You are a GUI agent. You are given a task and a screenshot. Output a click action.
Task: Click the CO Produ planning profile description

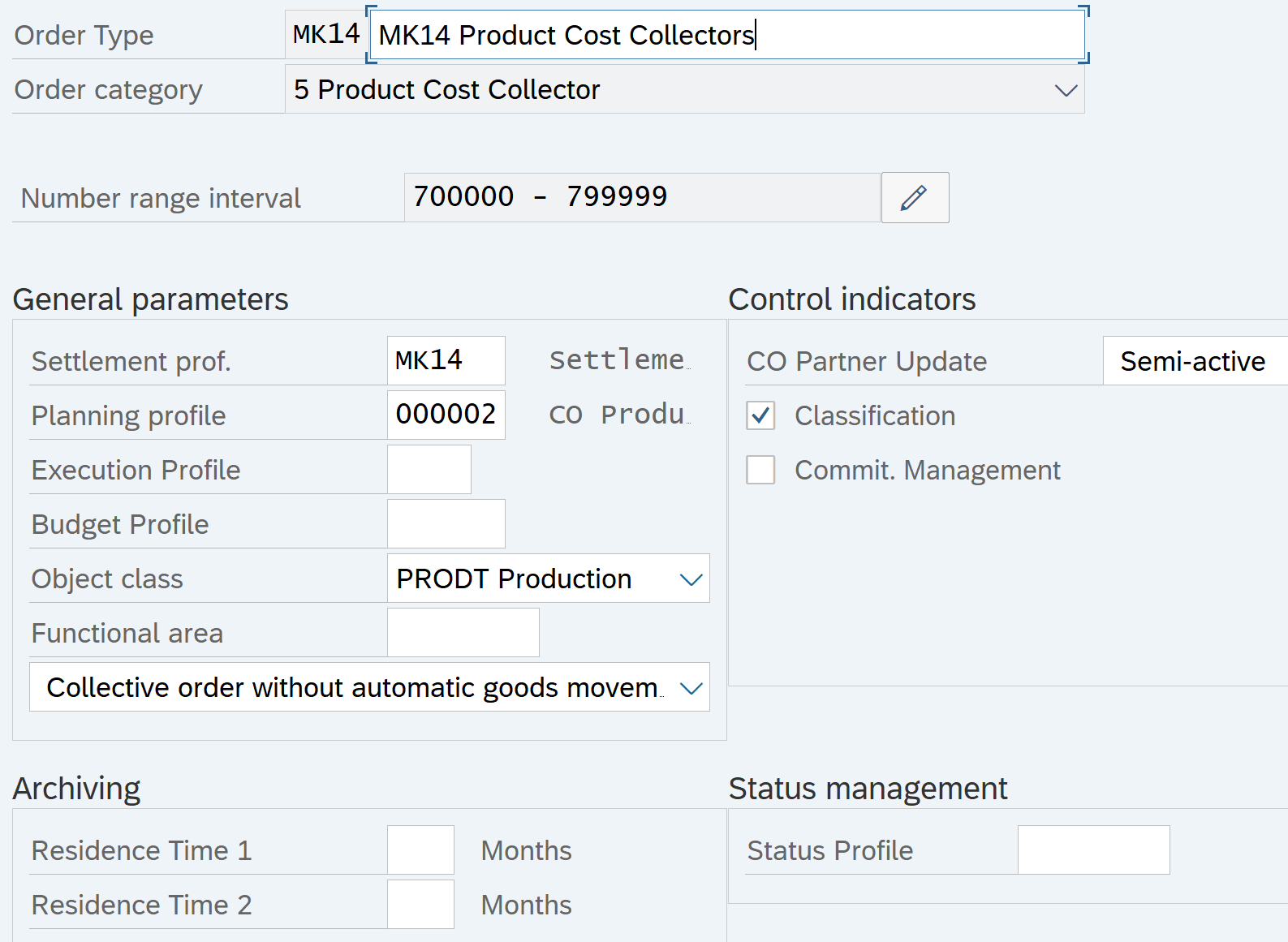[x=618, y=415]
